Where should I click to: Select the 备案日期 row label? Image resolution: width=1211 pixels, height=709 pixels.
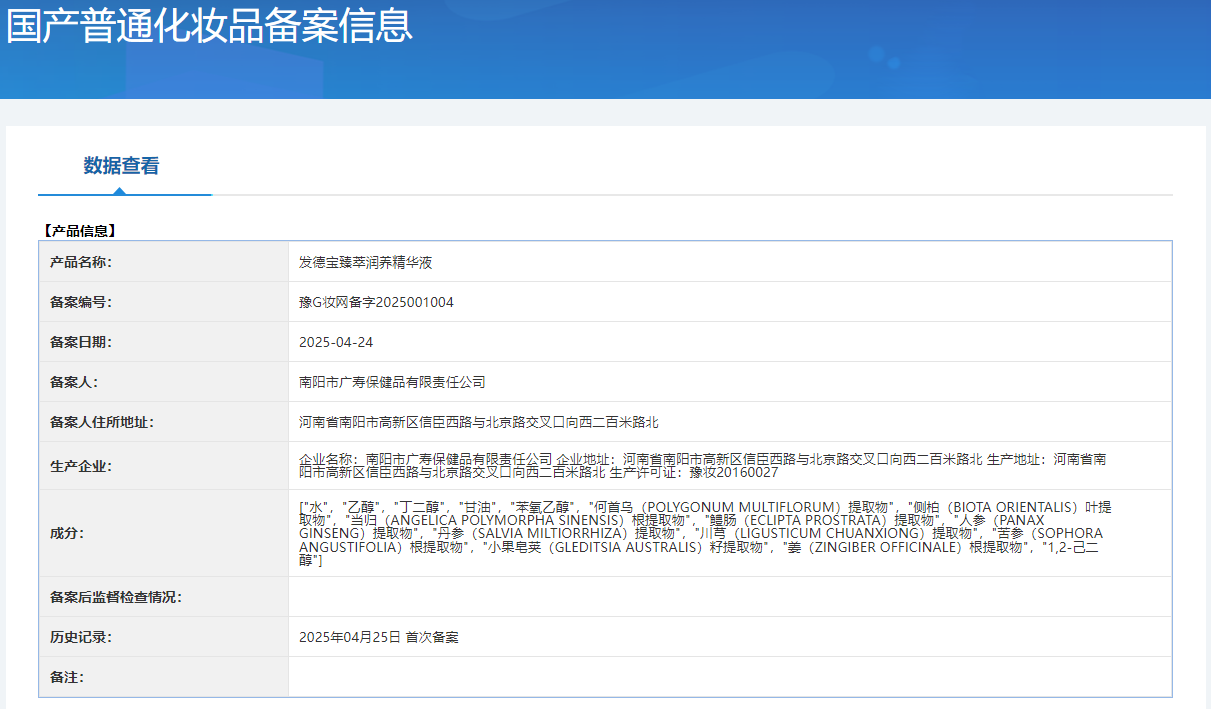coord(81,342)
